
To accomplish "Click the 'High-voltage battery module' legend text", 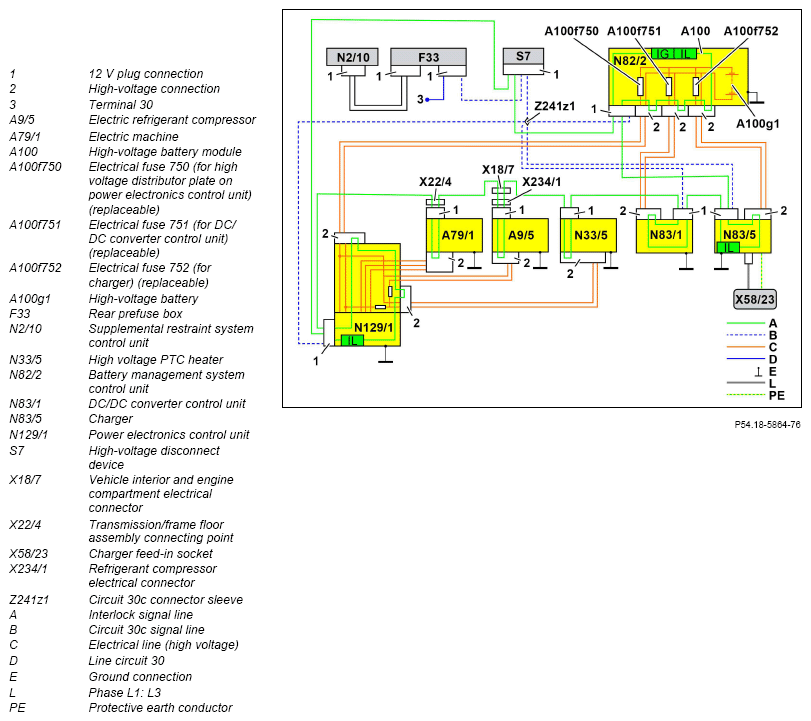I will click(x=165, y=152).
